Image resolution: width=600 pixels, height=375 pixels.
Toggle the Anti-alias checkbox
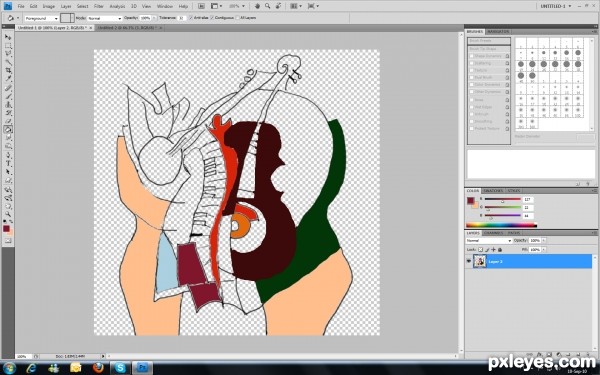[191, 18]
